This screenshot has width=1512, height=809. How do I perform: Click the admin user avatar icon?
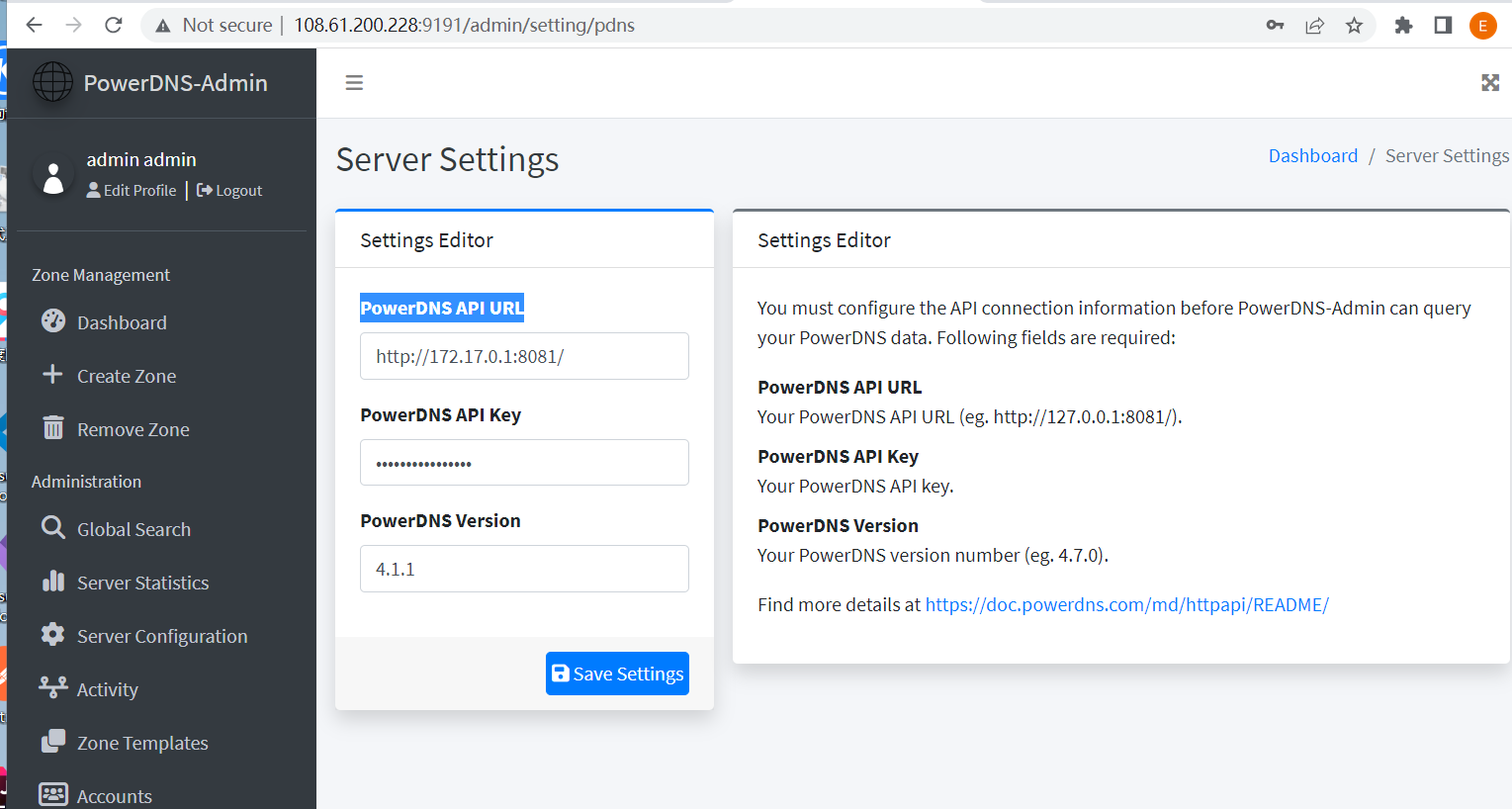[x=53, y=175]
